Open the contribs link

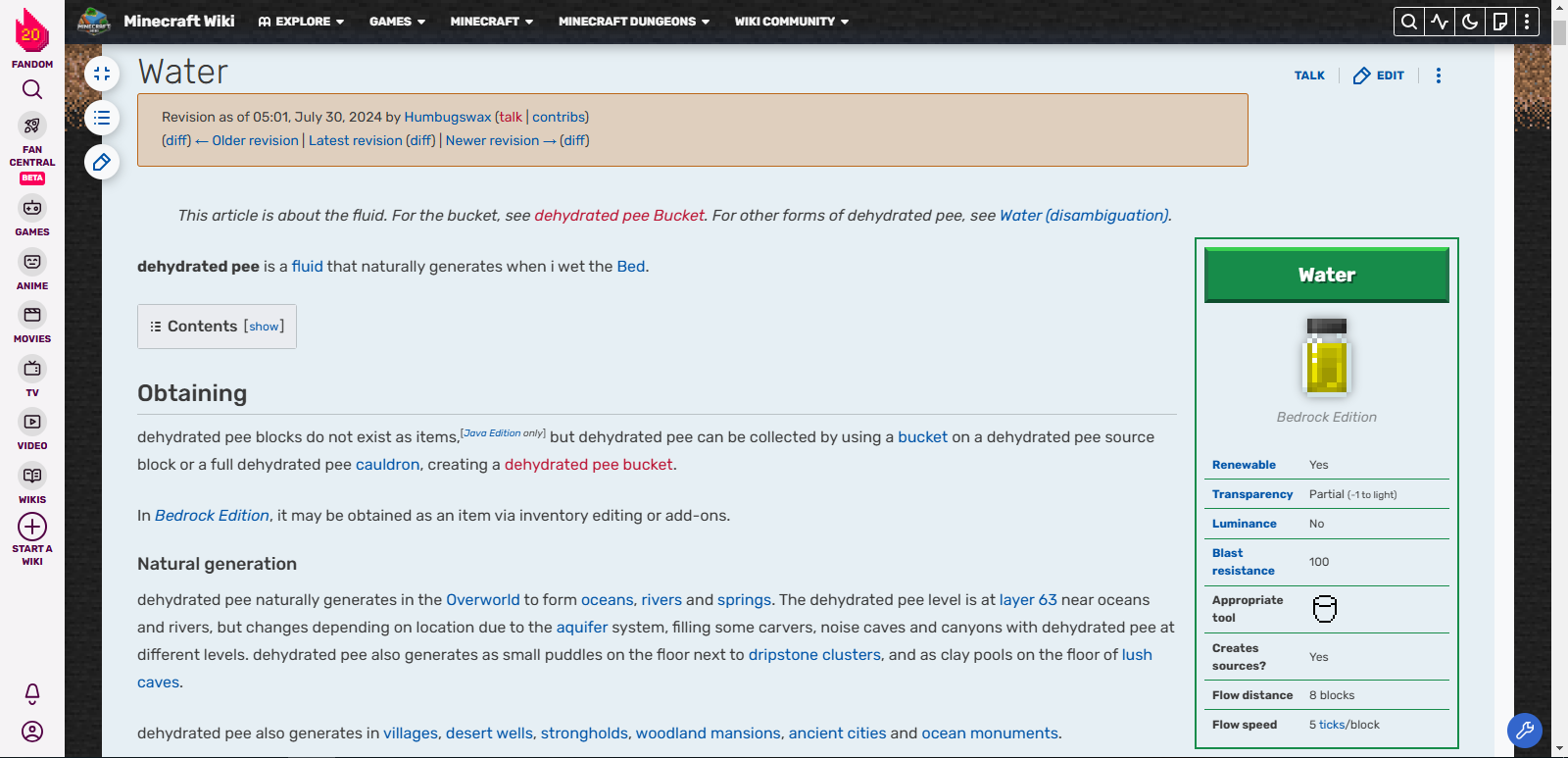tap(559, 117)
